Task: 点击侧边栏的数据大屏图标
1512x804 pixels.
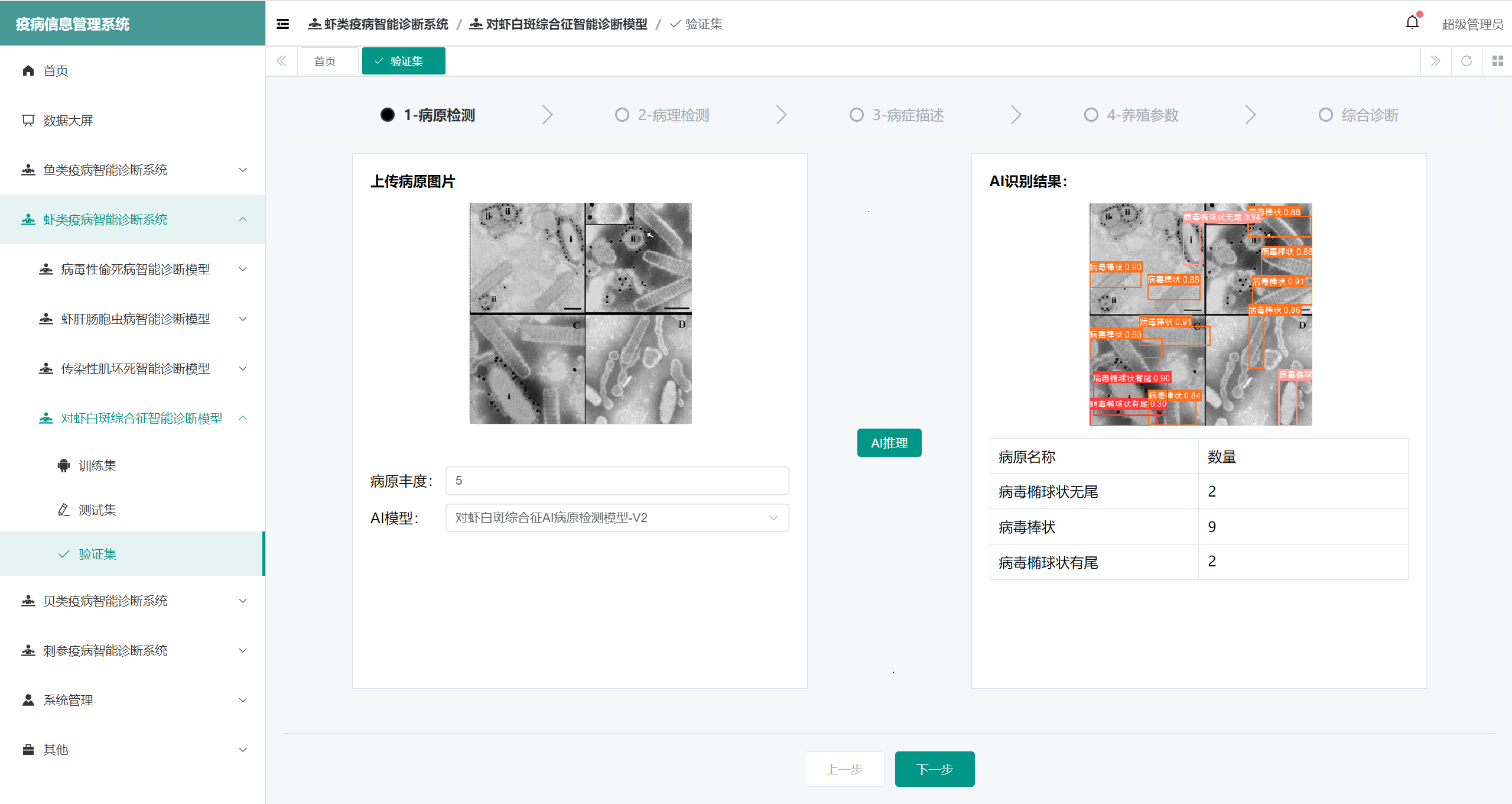Action: pyautogui.click(x=28, y=120)
